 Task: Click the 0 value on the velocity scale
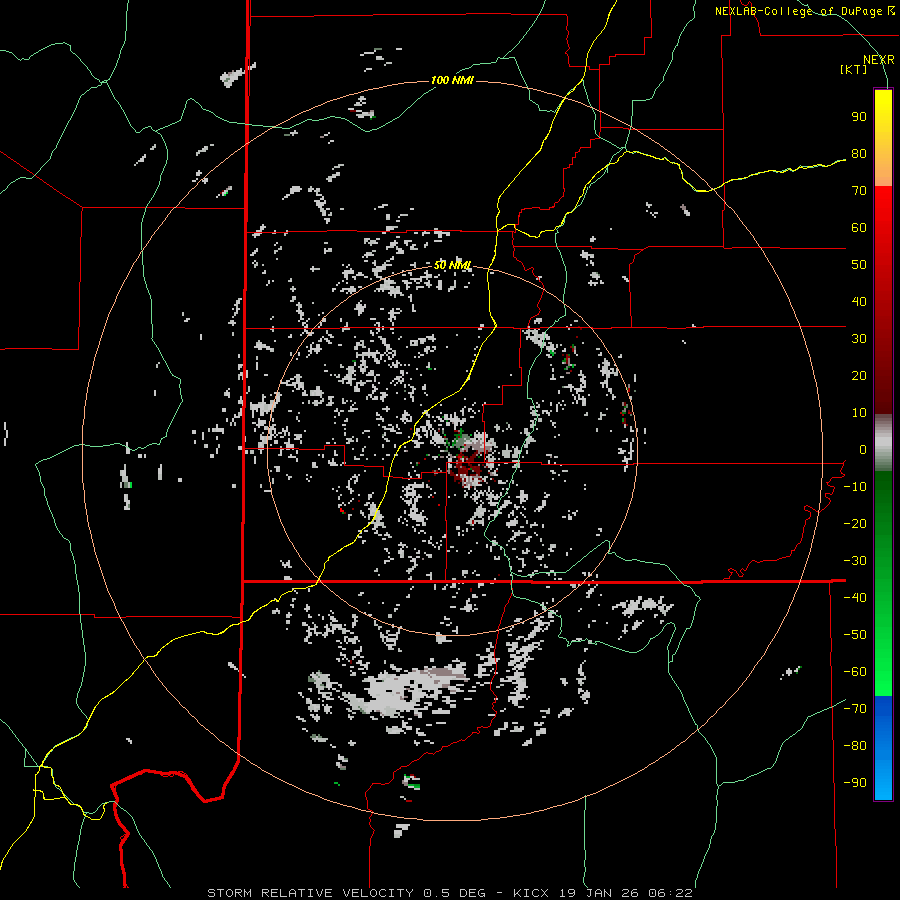click(862, 450)
